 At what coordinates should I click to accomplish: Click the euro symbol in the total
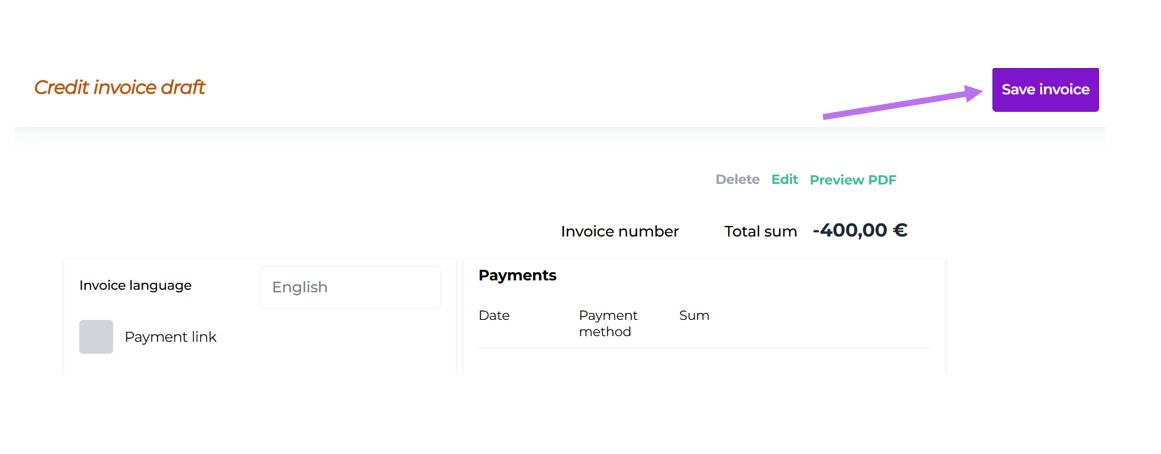tap(899, 231)
